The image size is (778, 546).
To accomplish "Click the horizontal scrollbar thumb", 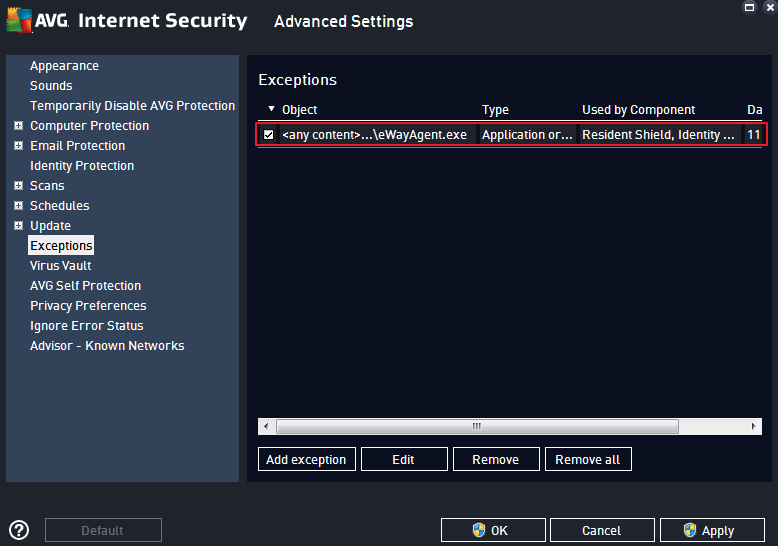I will pyautogui.click(x=477, y=426).
